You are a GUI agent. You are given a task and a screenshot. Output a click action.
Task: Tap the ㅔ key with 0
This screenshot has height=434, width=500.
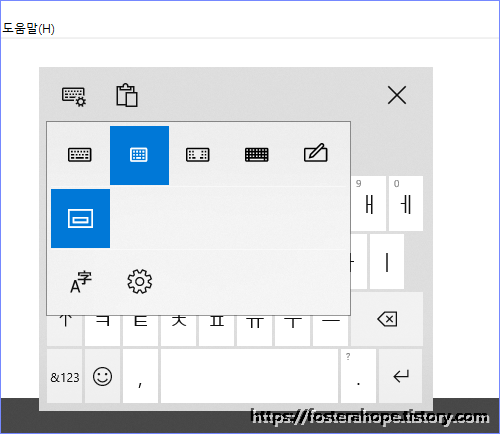pyautogui.click(x=406, y=204)
